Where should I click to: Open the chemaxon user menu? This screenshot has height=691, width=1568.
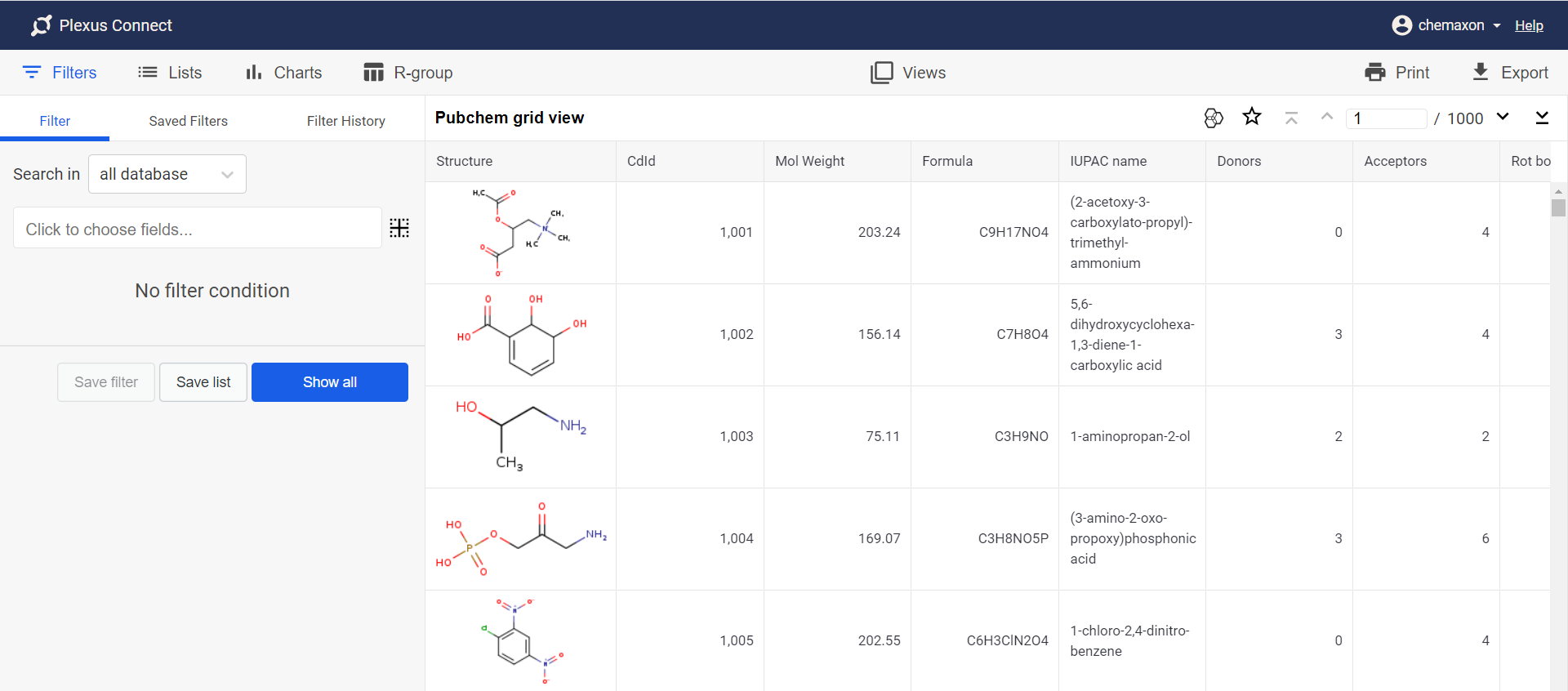(x=1445, y=25)
